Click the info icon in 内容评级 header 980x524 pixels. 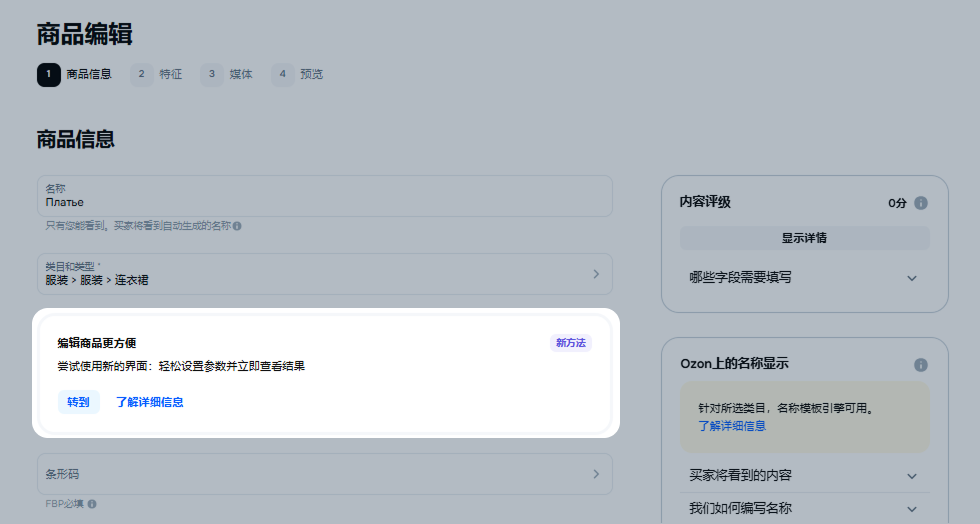[921, 203]
